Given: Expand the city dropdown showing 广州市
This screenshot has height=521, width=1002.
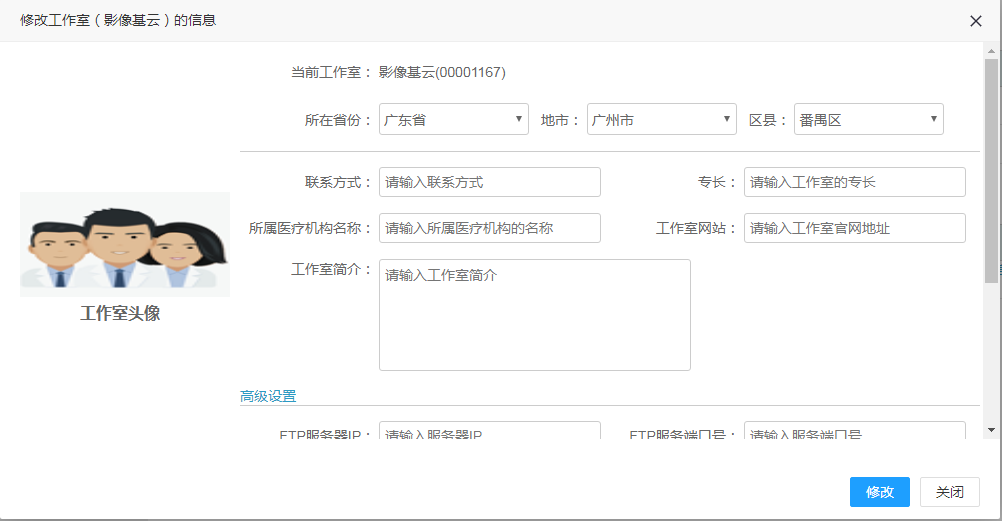Looking at the screenshot, I should [x=661, y=120].
